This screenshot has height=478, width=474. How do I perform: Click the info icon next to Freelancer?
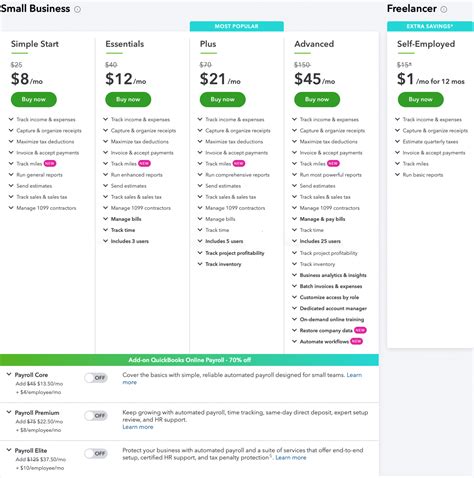444,9
